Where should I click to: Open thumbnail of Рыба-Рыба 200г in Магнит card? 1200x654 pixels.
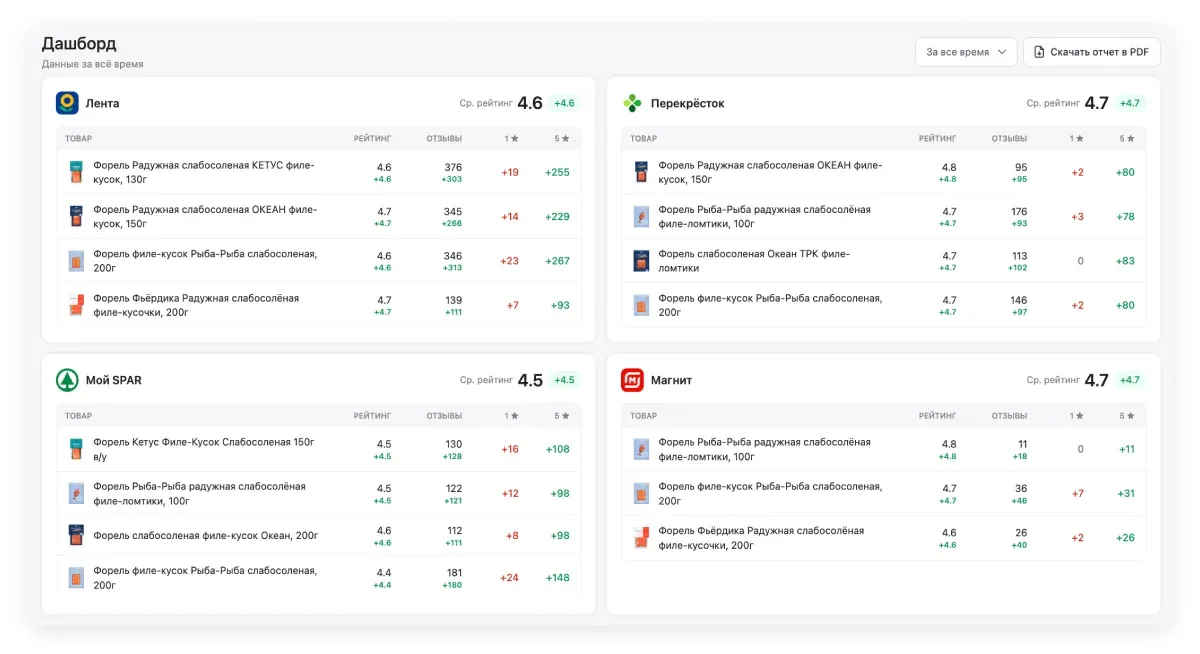[x=641, y=493]
